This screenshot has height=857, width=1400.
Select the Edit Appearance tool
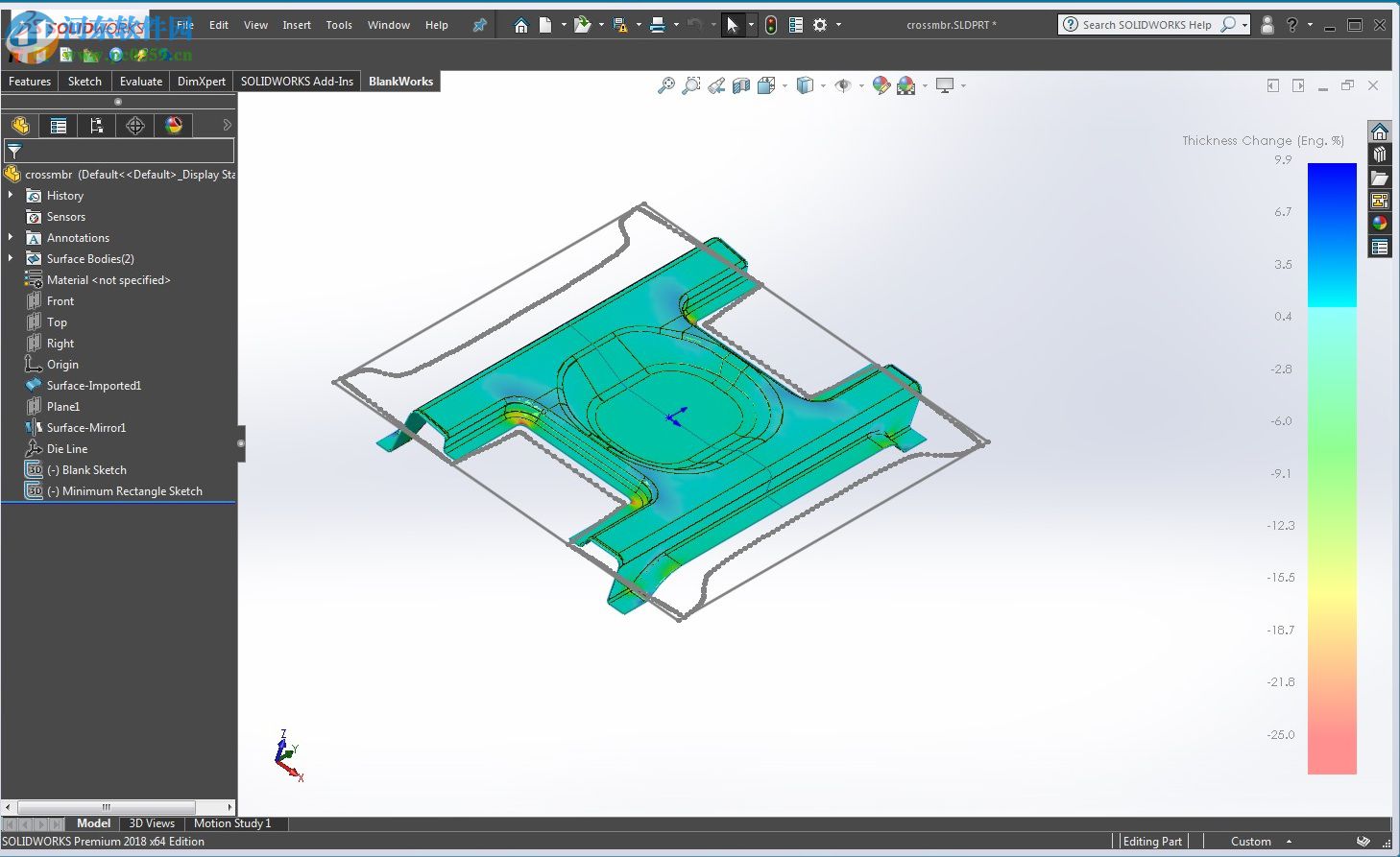[881, 84]
